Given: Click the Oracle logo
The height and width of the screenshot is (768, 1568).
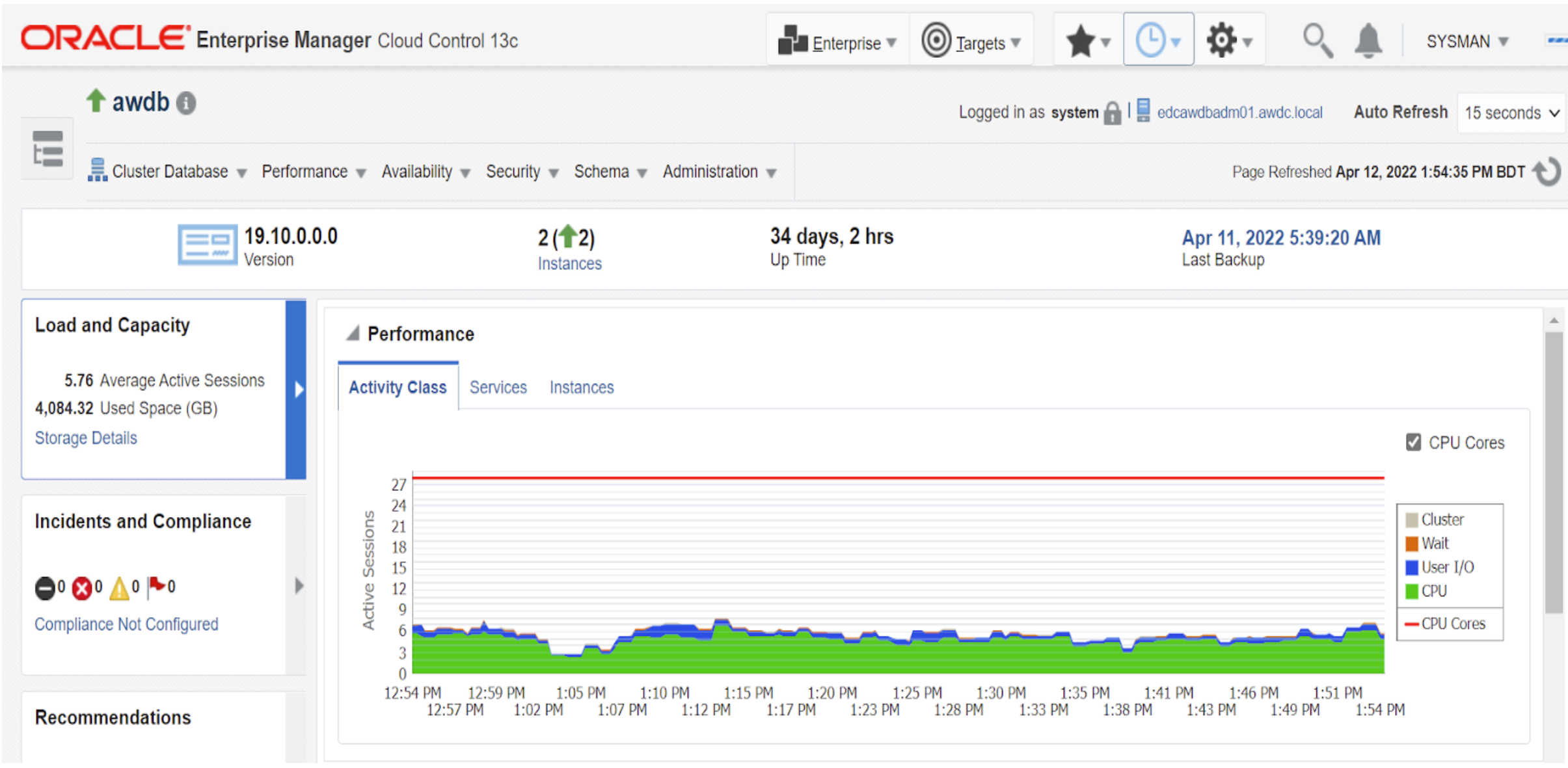Looking at the screenshot, I should (104, 38).
